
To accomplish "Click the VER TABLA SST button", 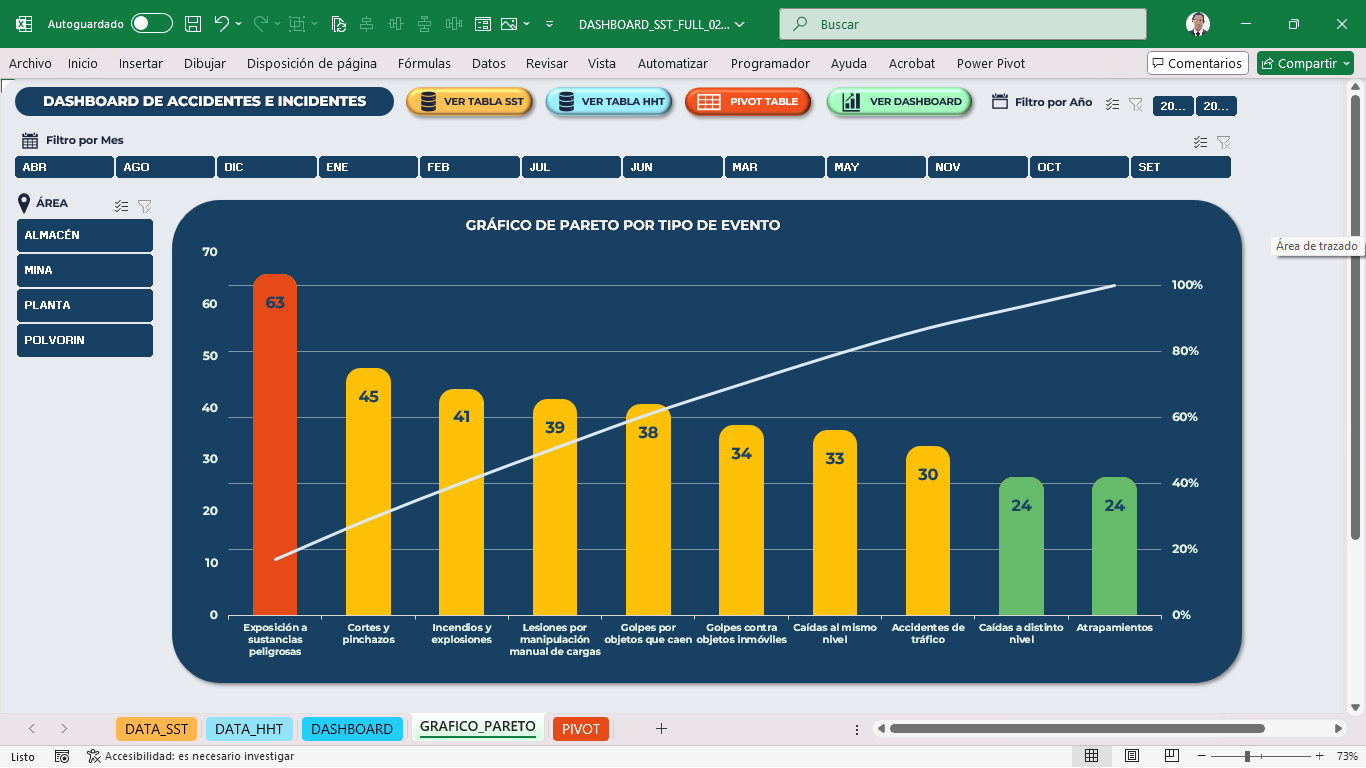I will [x=470, y=102].
